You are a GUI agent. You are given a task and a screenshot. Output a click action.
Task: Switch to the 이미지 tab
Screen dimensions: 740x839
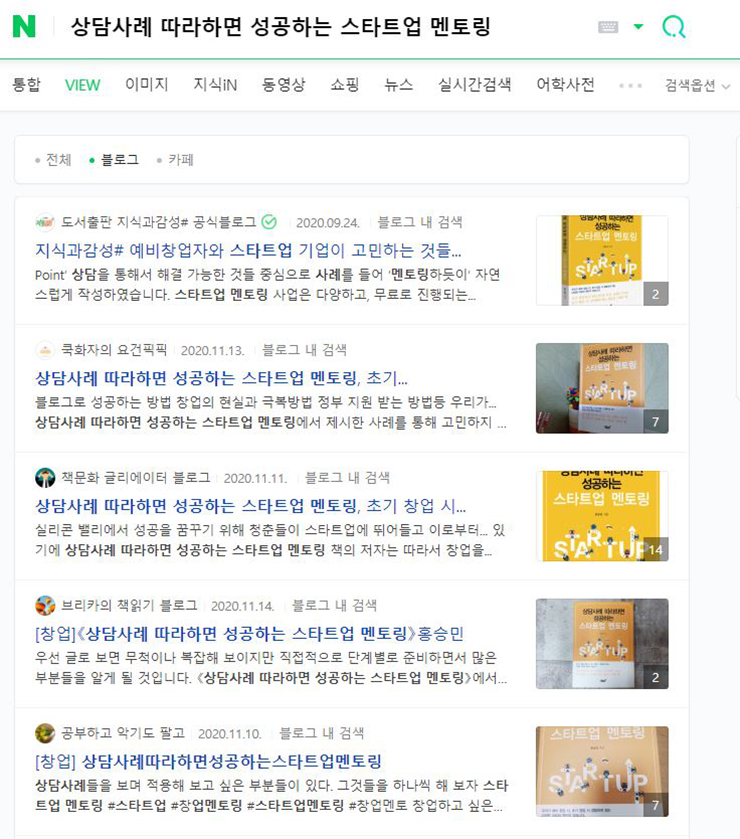click(x=147, y=85)
